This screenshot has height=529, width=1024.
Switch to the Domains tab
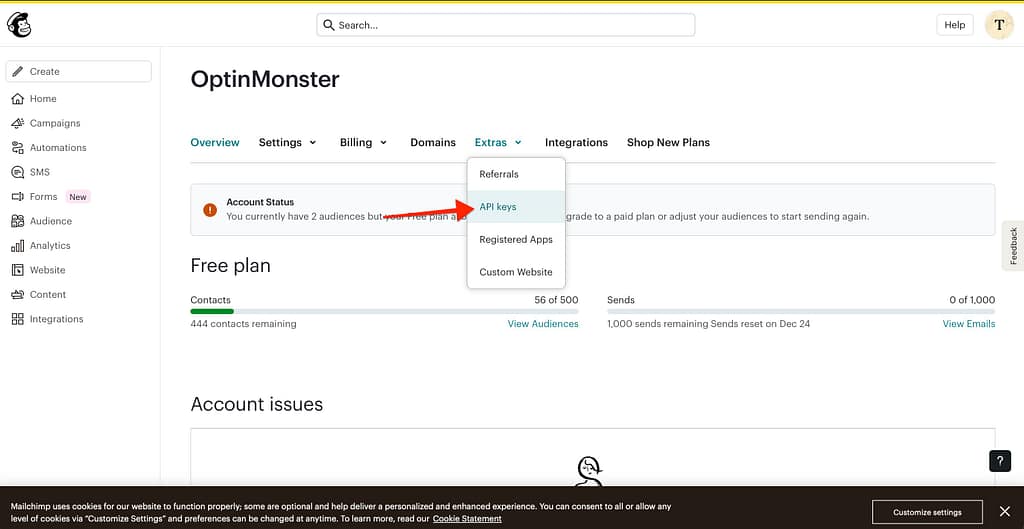tap(433, 142)
